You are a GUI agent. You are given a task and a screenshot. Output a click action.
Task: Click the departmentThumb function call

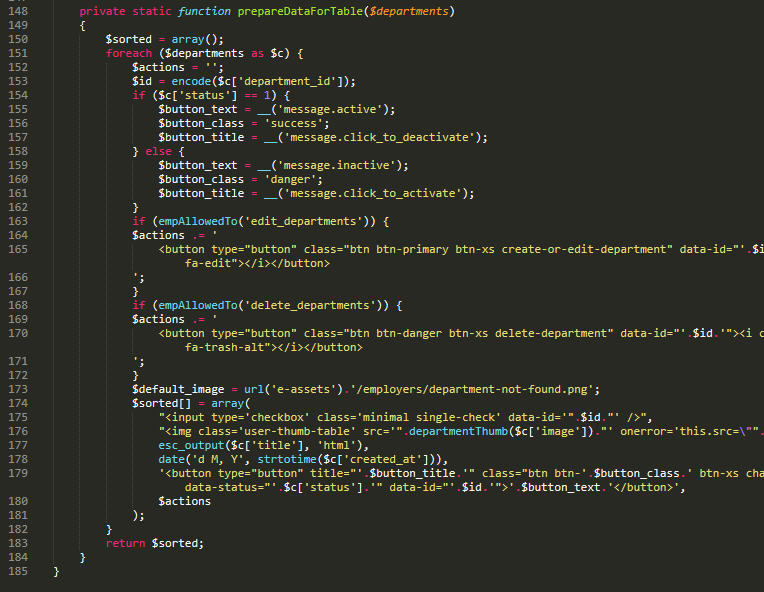point(458,431)
